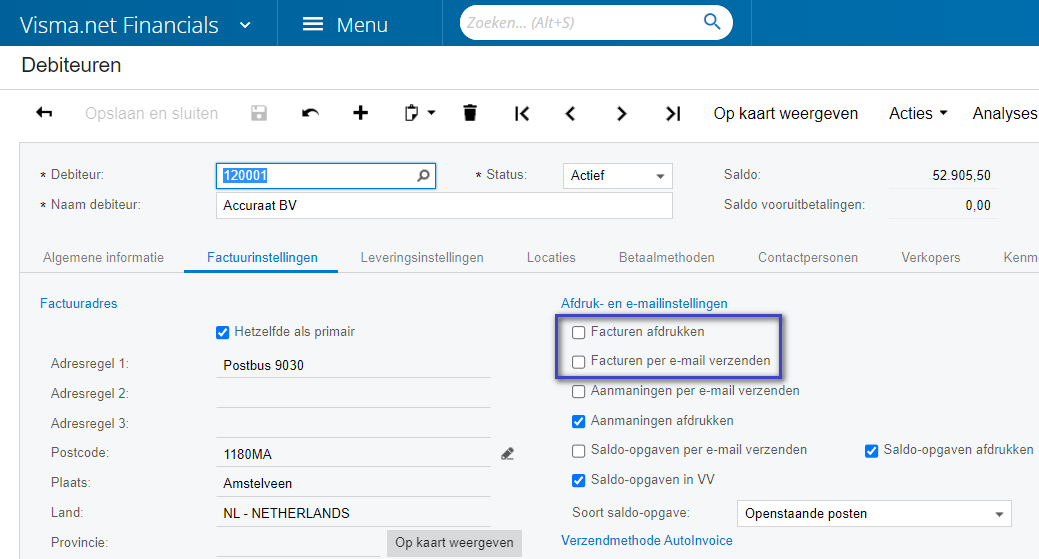Click the Provincie input field

point(298,543)
